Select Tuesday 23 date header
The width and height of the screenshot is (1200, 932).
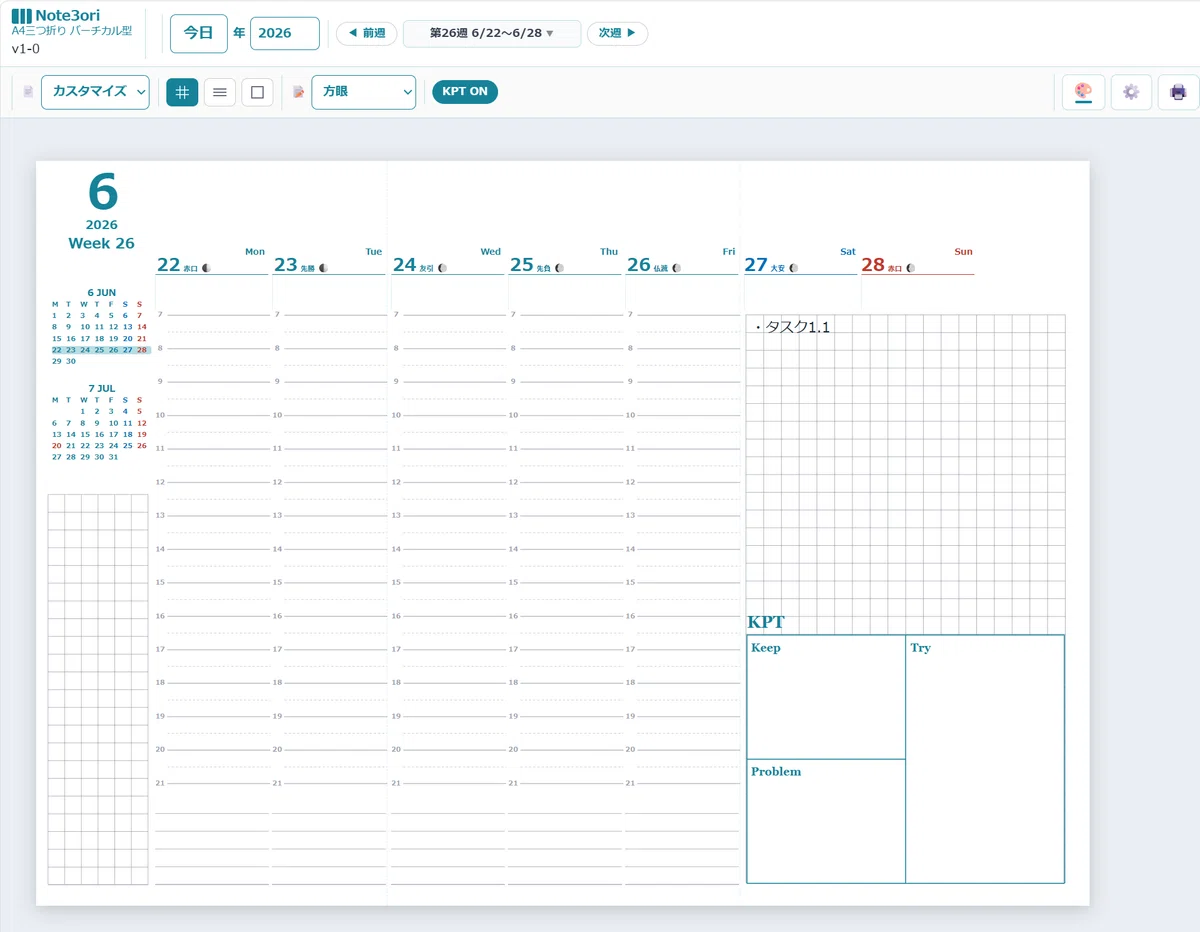328,260
